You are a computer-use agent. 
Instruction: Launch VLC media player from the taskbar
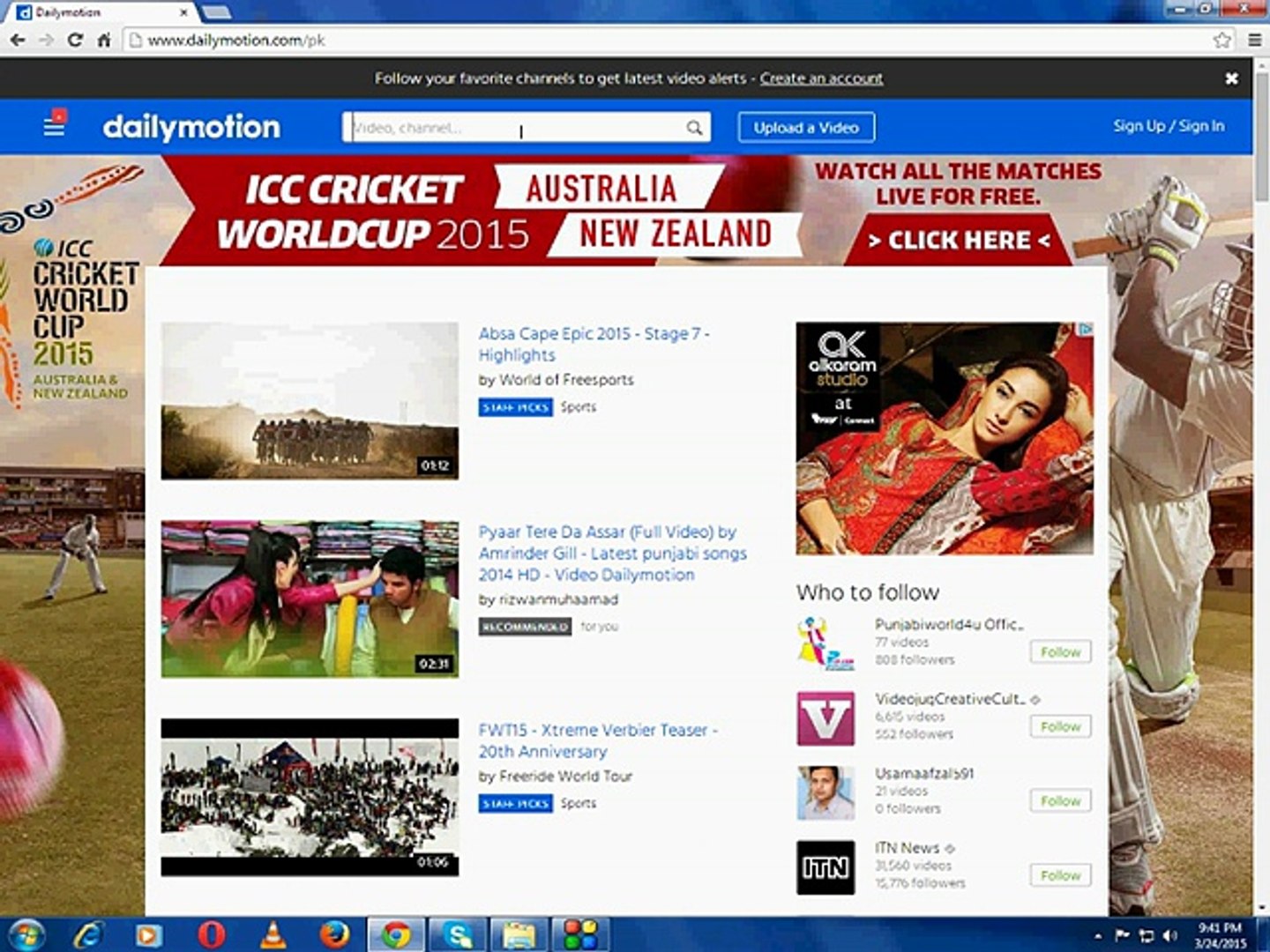point(273,934)
